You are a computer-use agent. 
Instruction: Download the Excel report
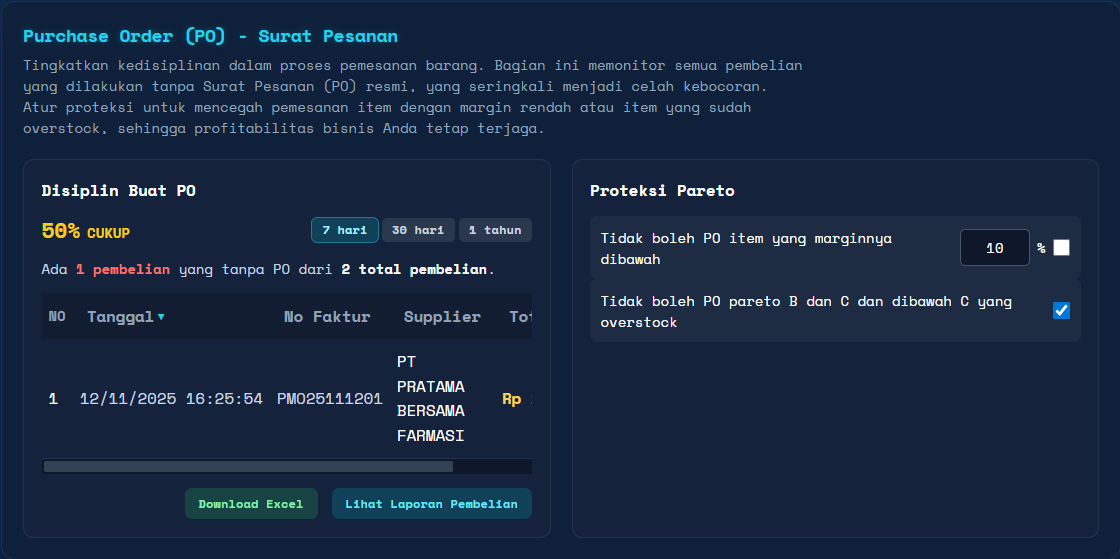[x=251, y=504]
